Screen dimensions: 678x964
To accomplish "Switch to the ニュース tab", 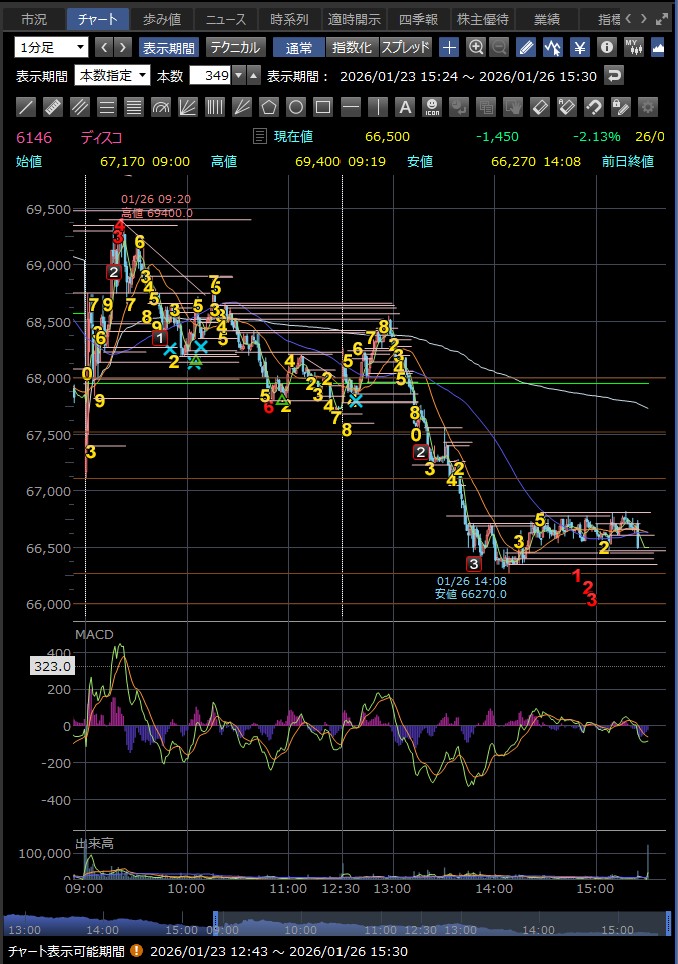I will coord(225,19).
